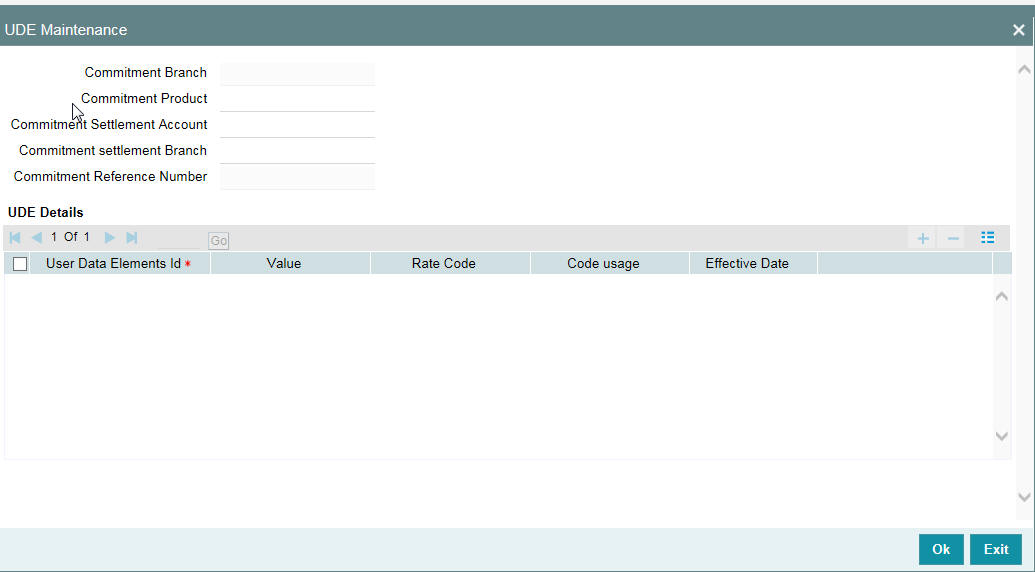Click the dialog scrollbar up arrow
1035x572 pixels.
pyautogui.click(x=1024, y=69)
